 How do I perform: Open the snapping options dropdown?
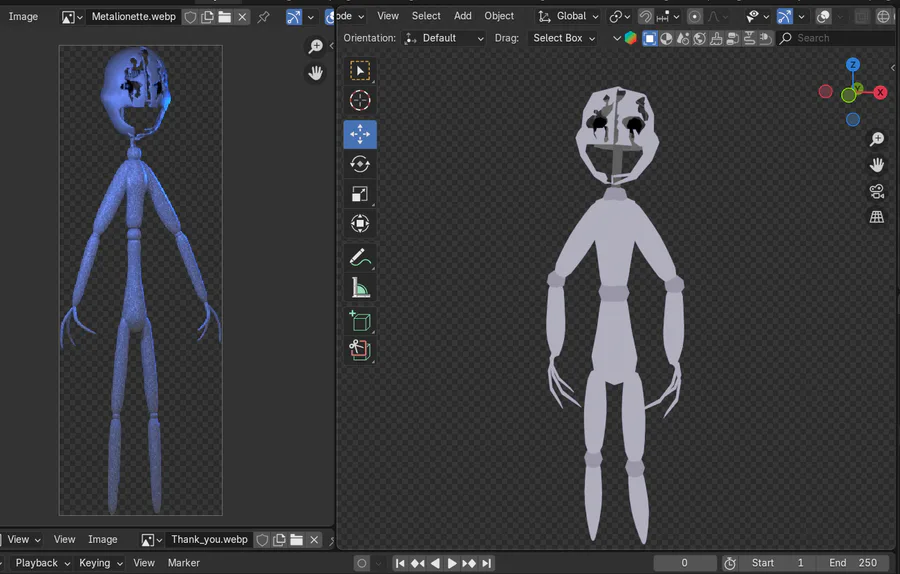pos(667,17)
